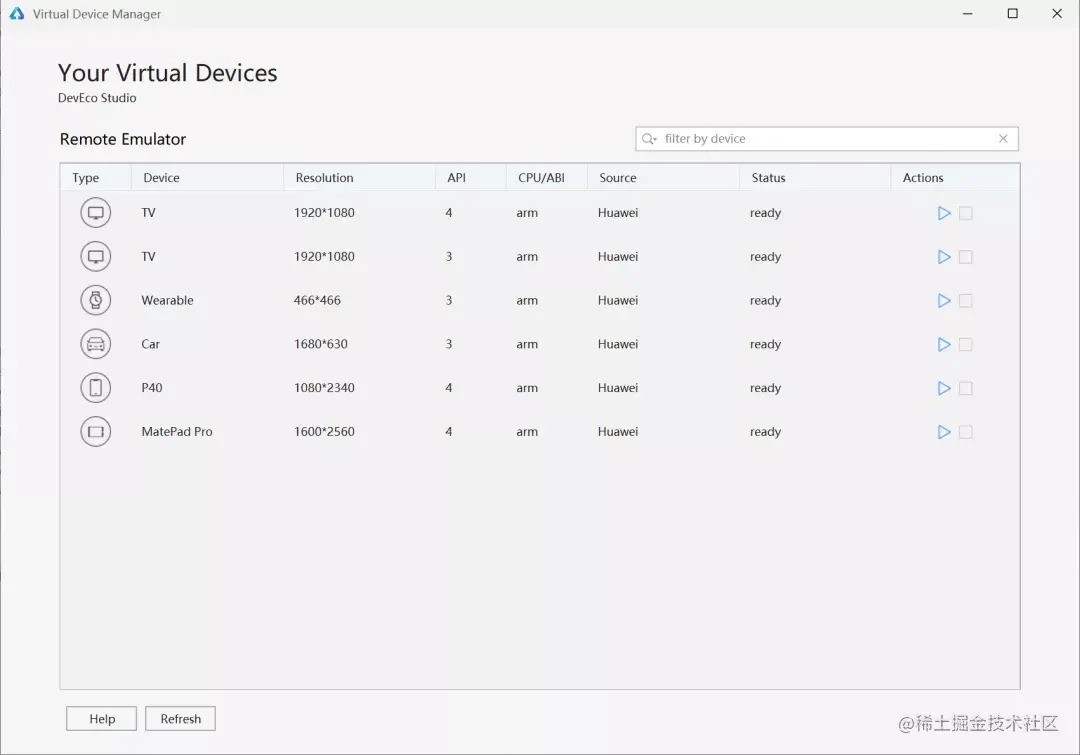Clear the device filter with X icon

(1003, 138)
